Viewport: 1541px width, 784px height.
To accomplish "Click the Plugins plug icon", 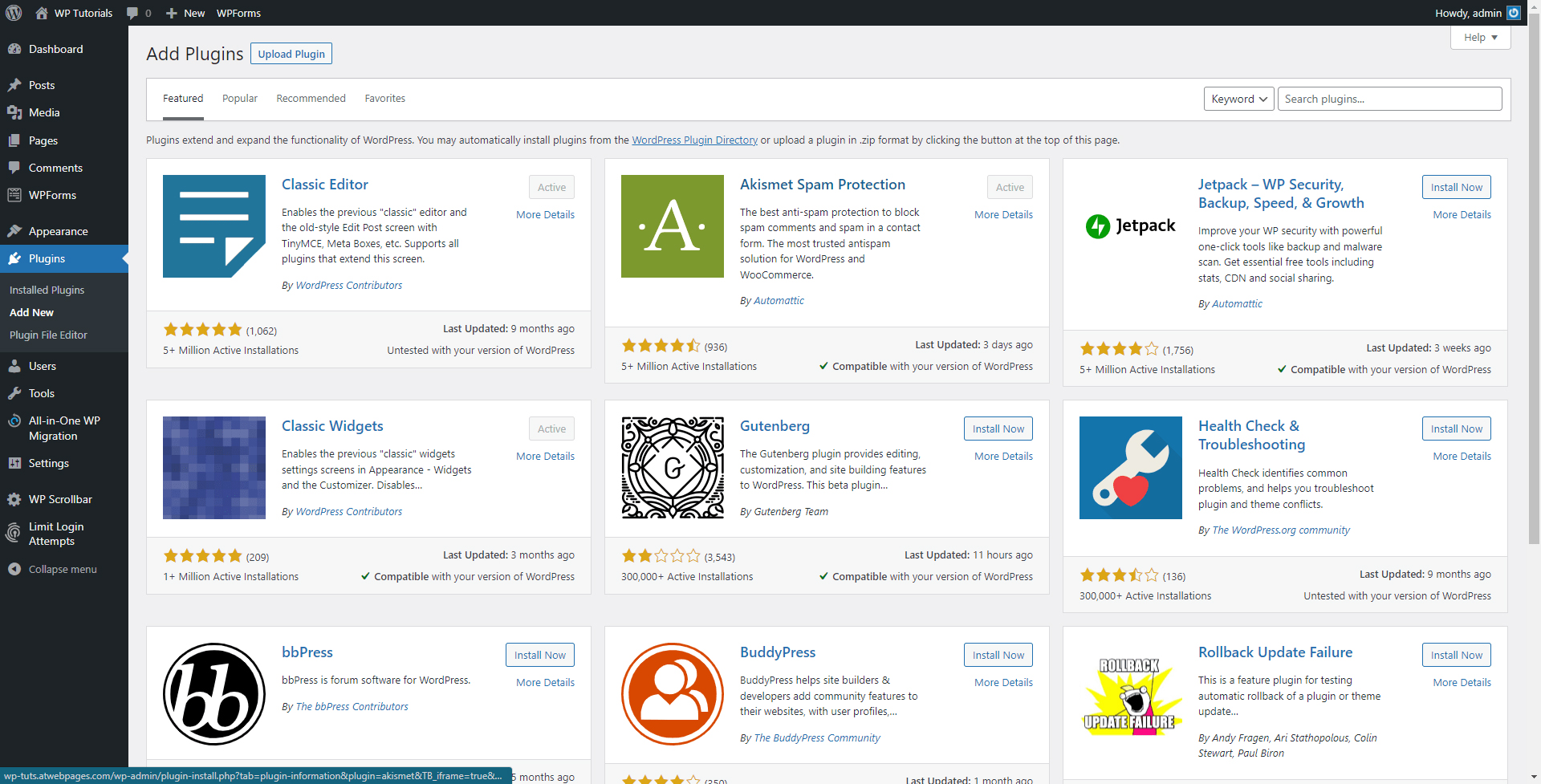I will point(14,258).
